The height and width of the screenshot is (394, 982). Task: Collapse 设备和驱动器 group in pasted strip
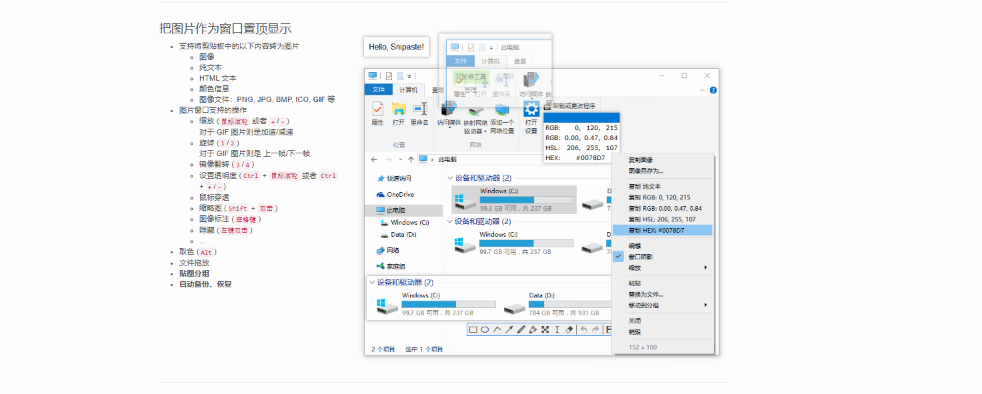[x=372, y=283]
